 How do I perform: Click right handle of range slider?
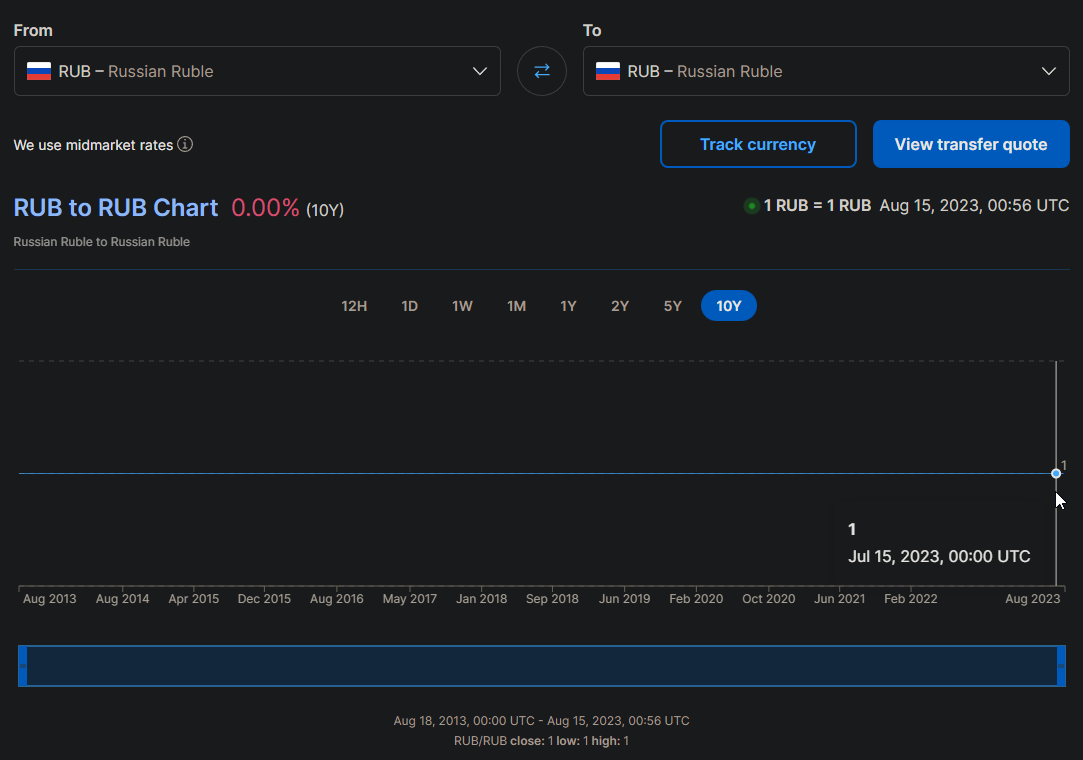(1061, 666)
